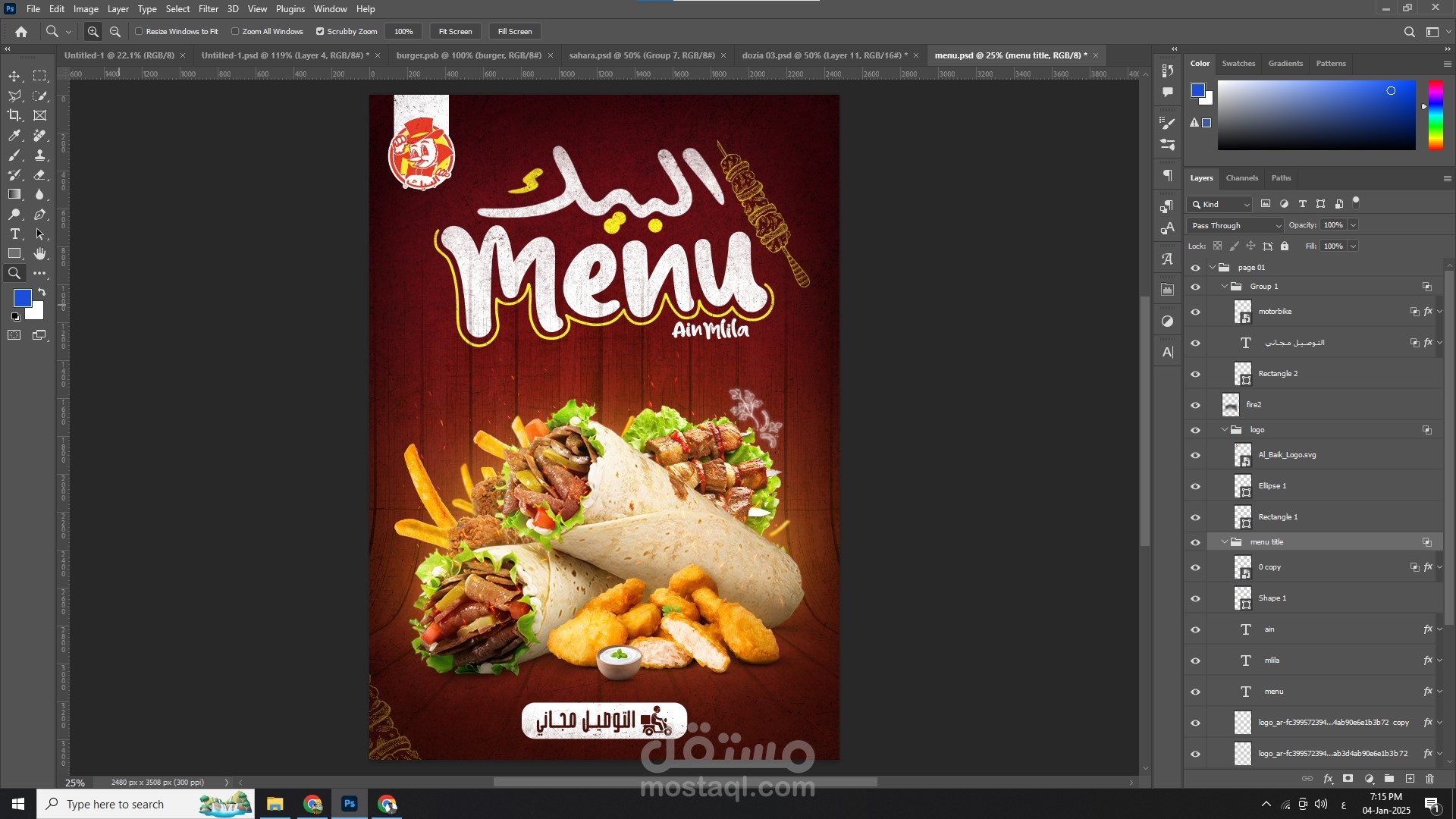Hide the Shape 1 layer
Viewport: 1456px width, 819px height.
point(1196,598)
